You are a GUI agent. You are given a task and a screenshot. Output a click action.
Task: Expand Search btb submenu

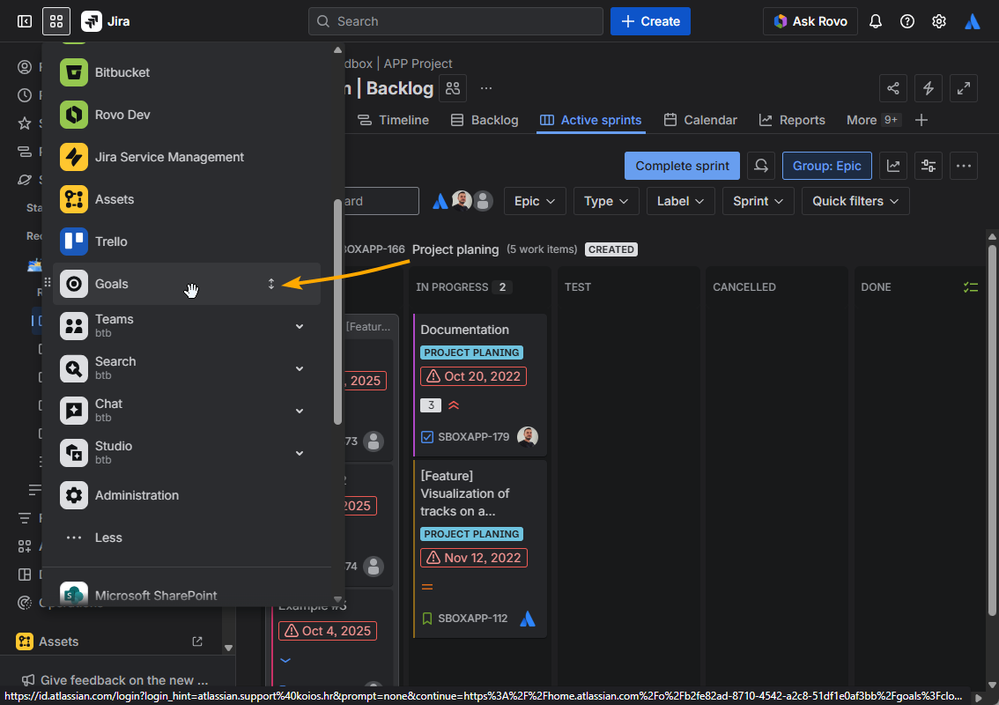[x=299, y=369]
